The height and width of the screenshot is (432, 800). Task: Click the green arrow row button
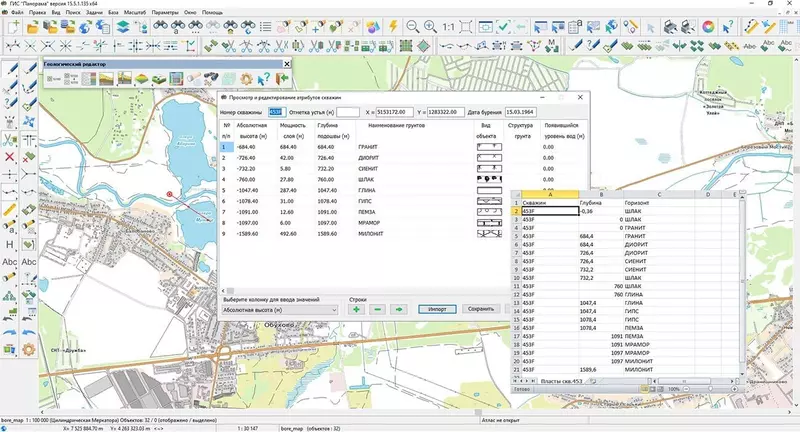pos(398,309)
